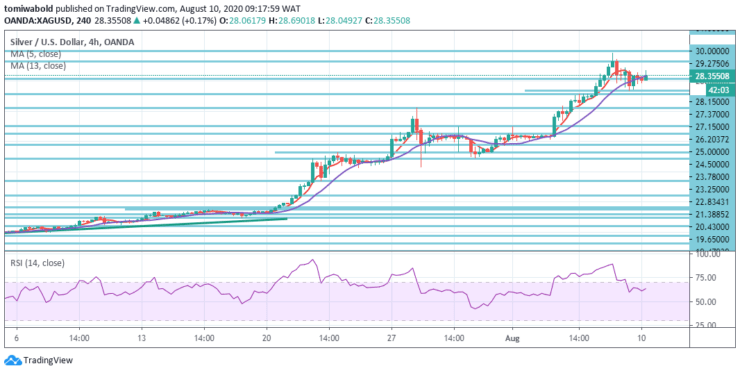The width and height of the screenshot is (740, 373).
Task: Click the green up-triangle price change indicator
Action: [136, 21]
